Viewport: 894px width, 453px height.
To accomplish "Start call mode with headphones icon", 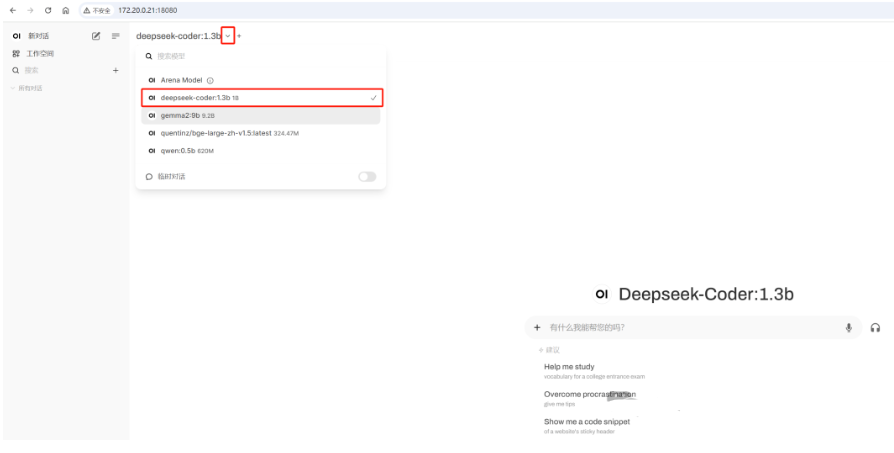I will [875, 328].
